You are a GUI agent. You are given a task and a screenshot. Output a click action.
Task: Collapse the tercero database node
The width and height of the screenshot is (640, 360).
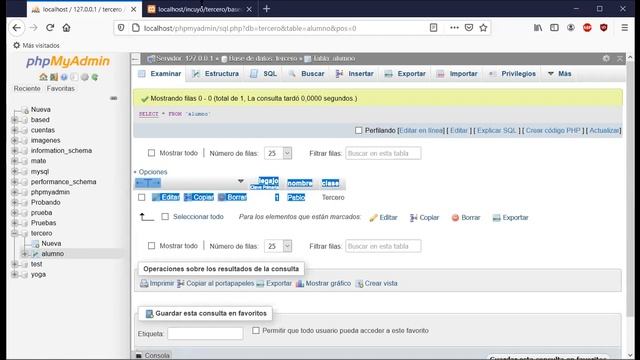pyautogui.click(x=14, y=233)
